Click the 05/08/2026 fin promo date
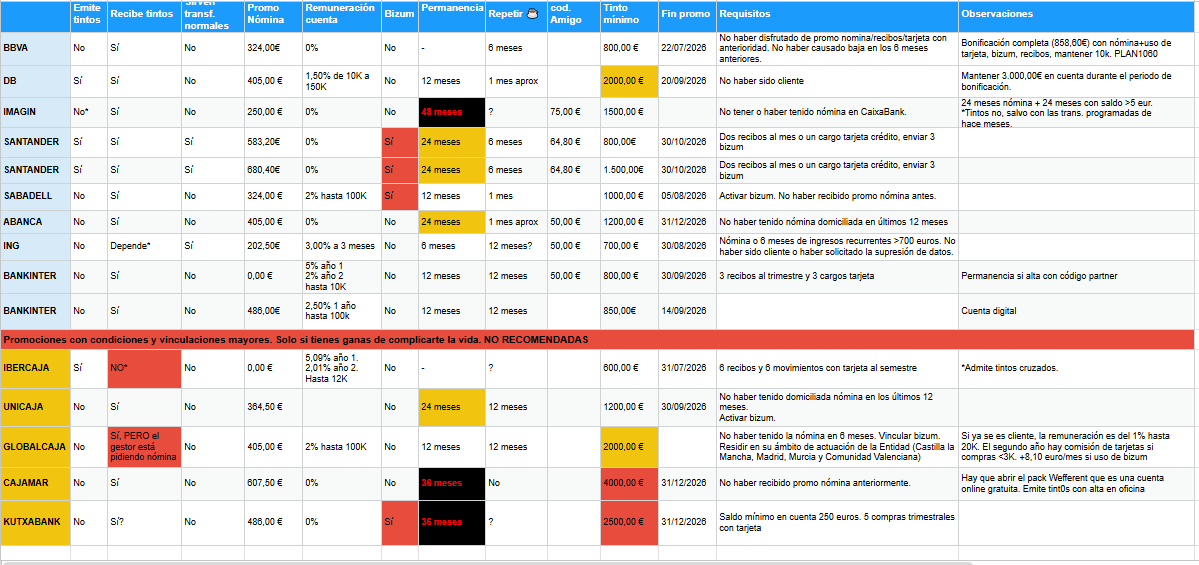1199x565 pixels. tap(687, 196)
